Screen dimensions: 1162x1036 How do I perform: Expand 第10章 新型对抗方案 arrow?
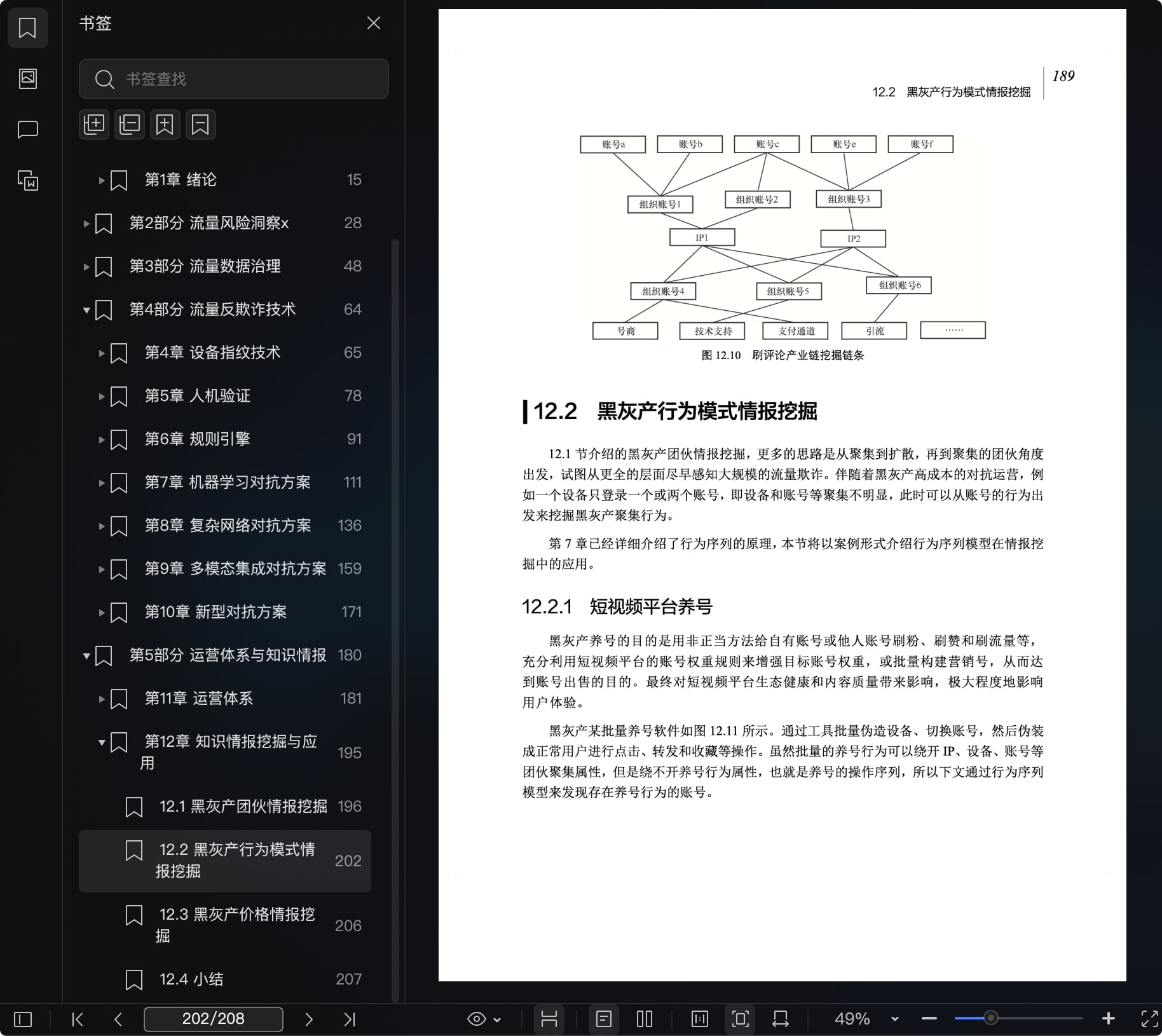[x=101, y=613]
